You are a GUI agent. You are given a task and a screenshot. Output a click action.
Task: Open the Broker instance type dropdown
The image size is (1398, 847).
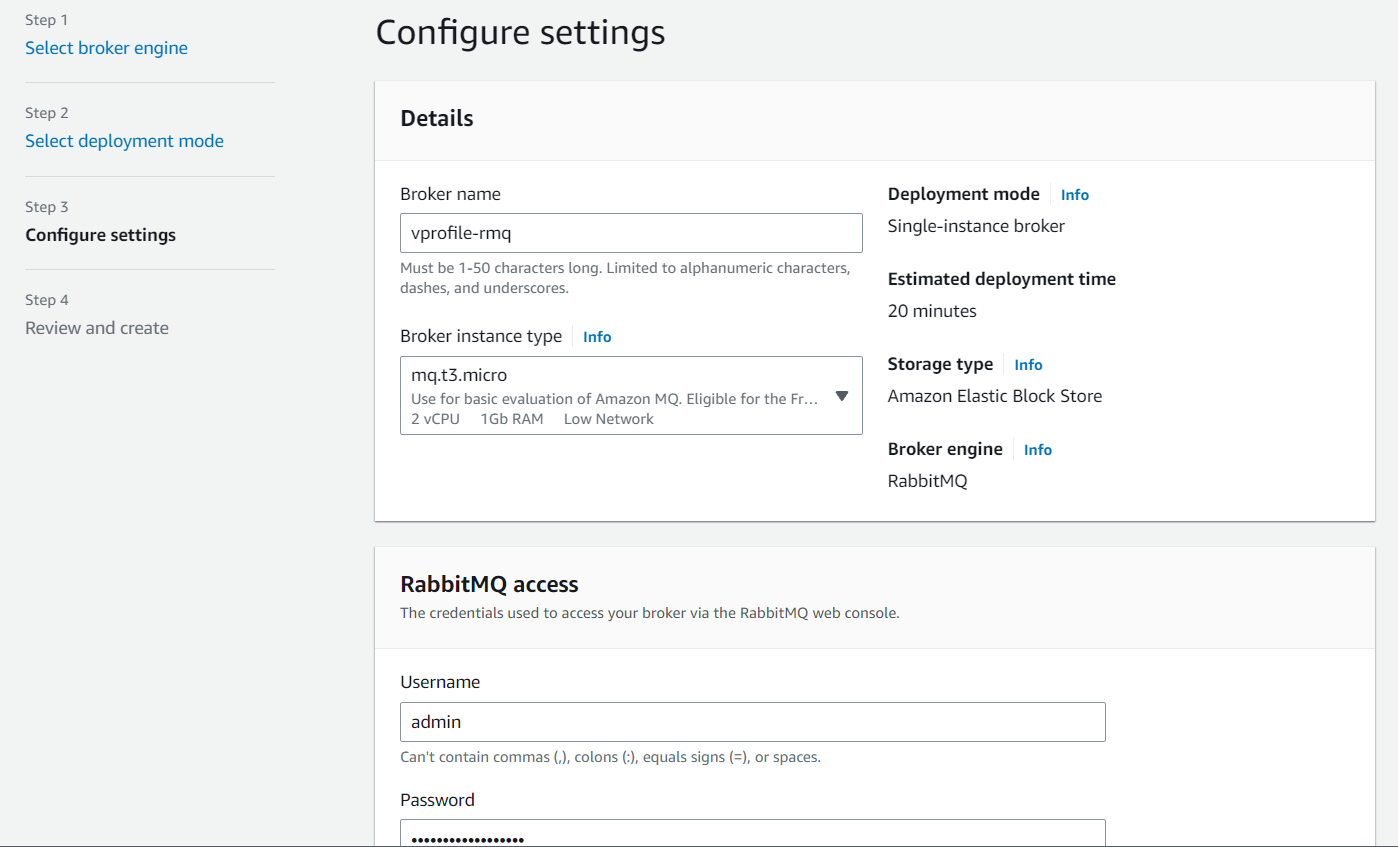[631, 395]
